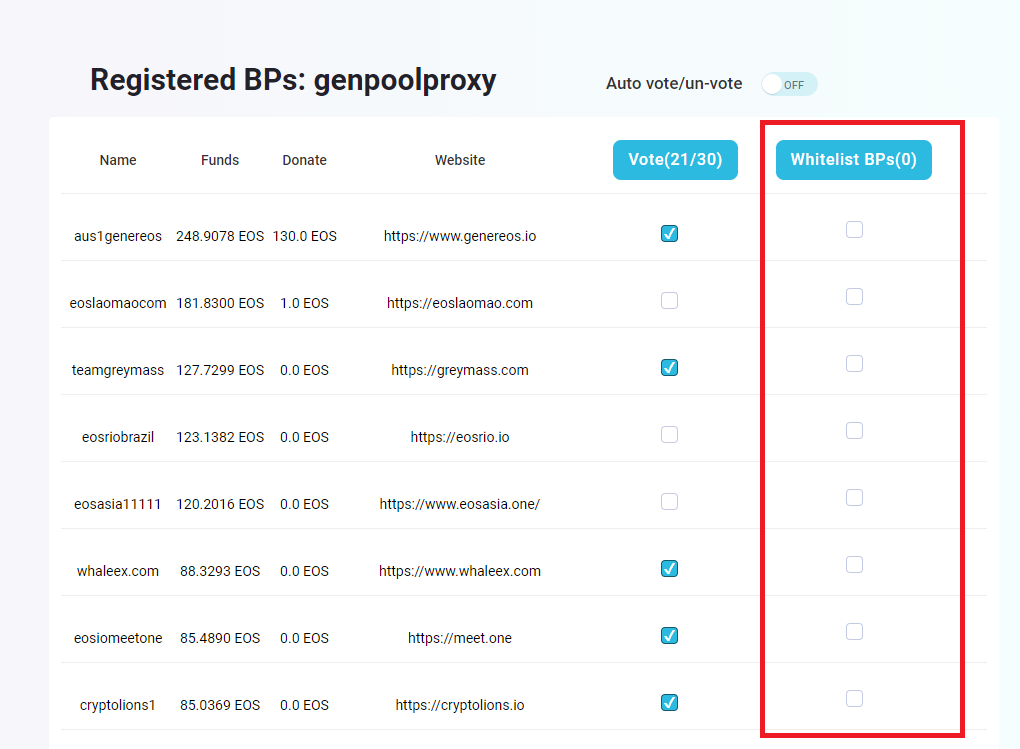
Task: Whitelist teamgreymass using its checkbox
Action: click(x=854, y=364)
